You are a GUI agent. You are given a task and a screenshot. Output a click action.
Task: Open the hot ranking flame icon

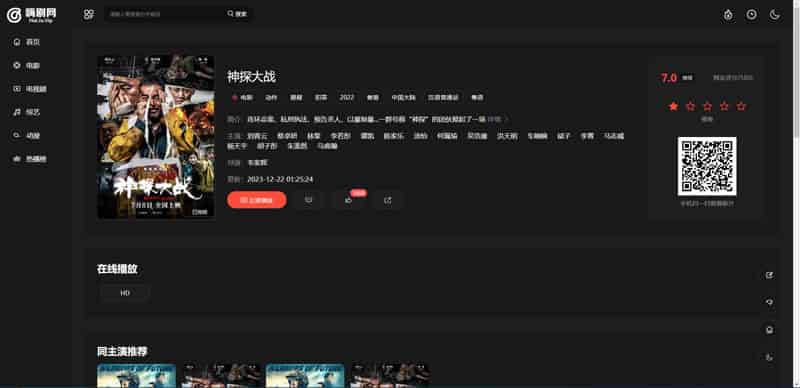click(728, 15)
